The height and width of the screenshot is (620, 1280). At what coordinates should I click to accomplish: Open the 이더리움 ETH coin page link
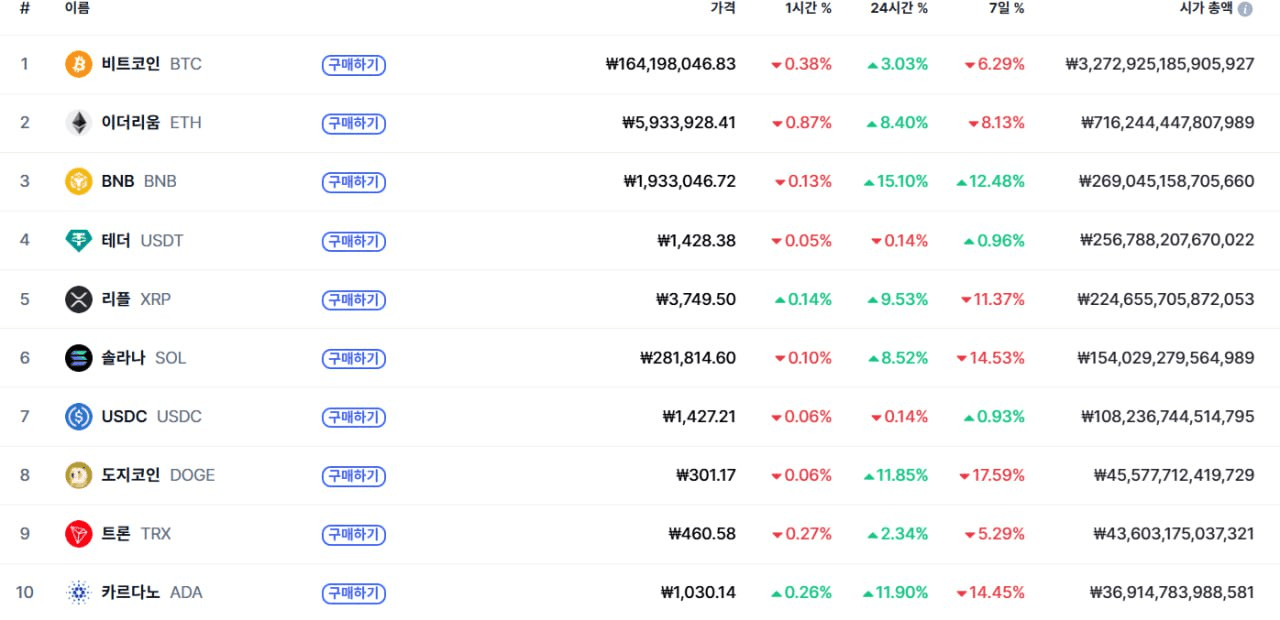(150, 123)
